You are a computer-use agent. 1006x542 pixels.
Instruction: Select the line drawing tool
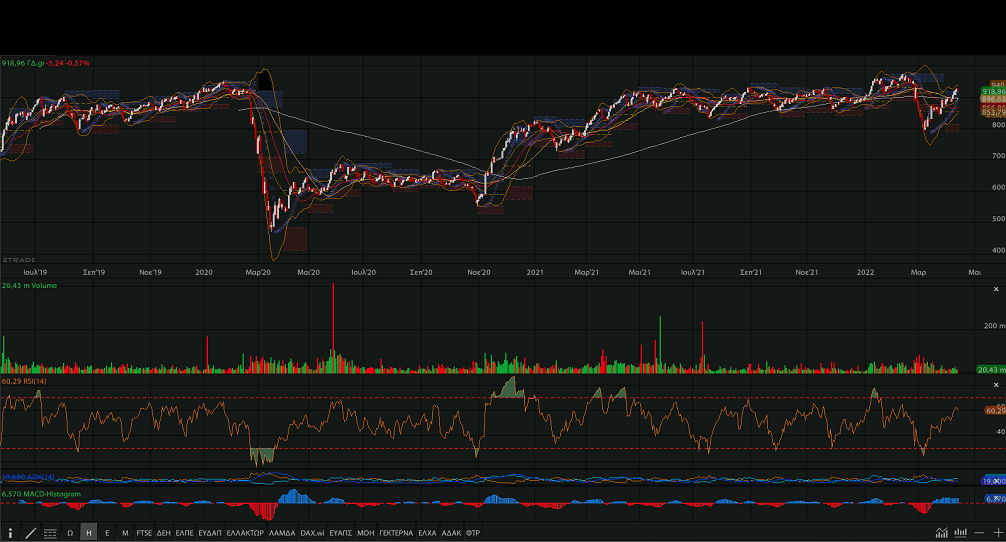point(30,533)
